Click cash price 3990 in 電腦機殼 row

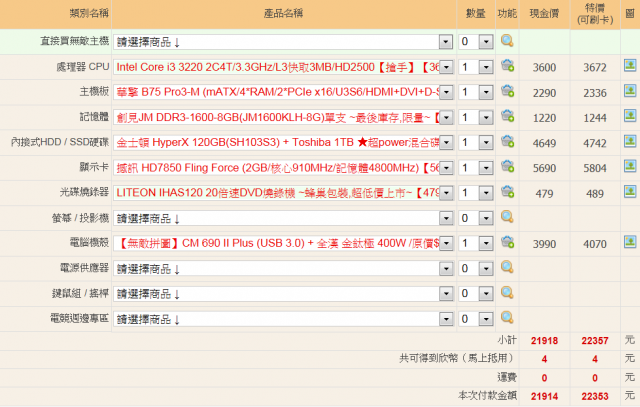pyautogui.click(x=544, y=244)
